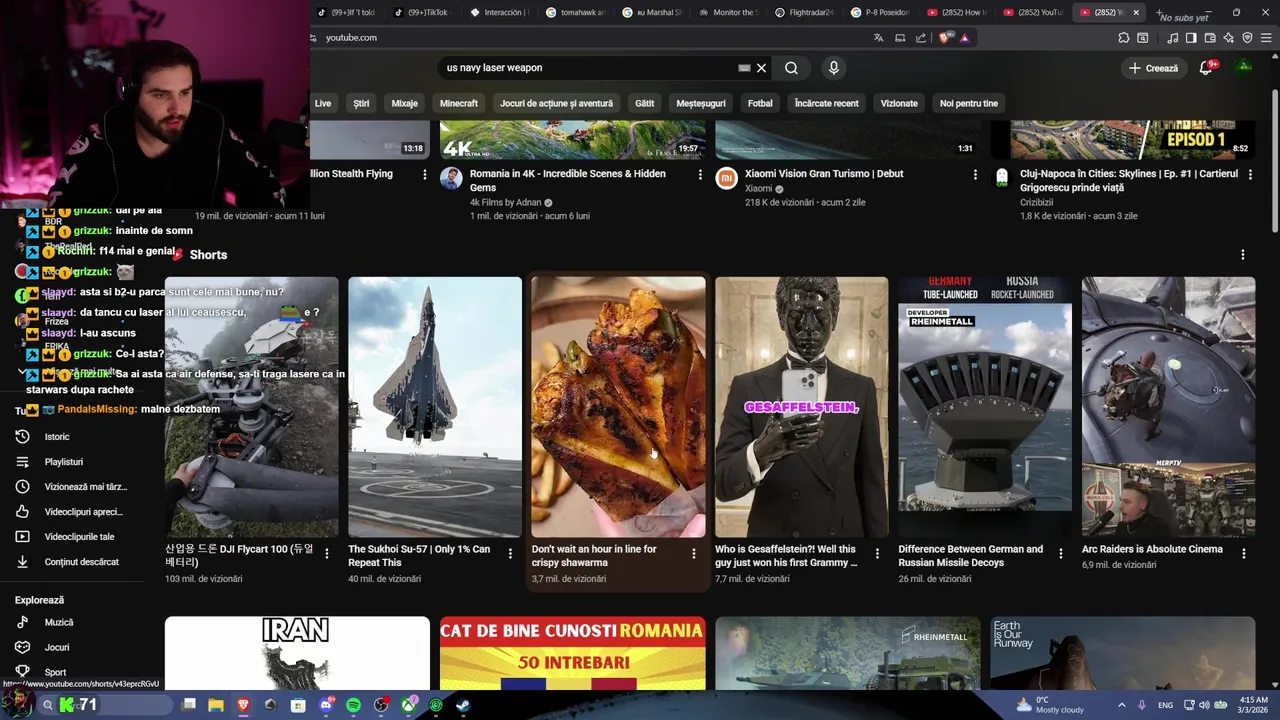Start voice search with microphone icon

[x=833, y=68]
